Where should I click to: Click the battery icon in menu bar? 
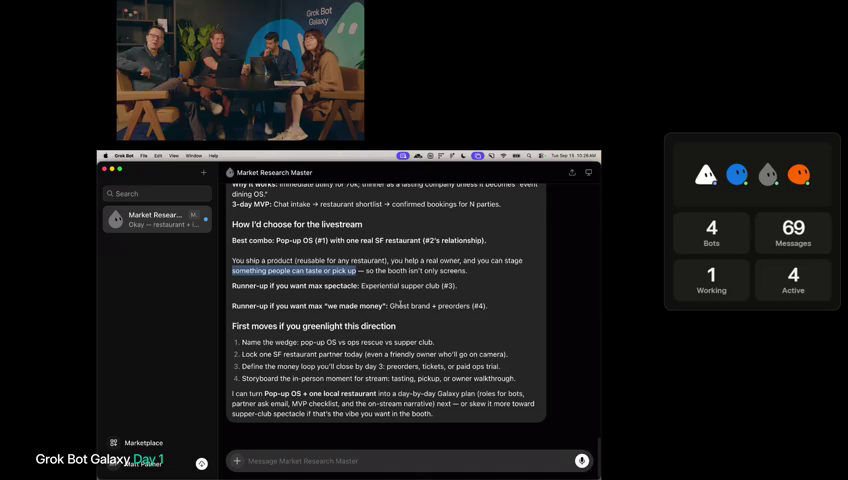516,156
